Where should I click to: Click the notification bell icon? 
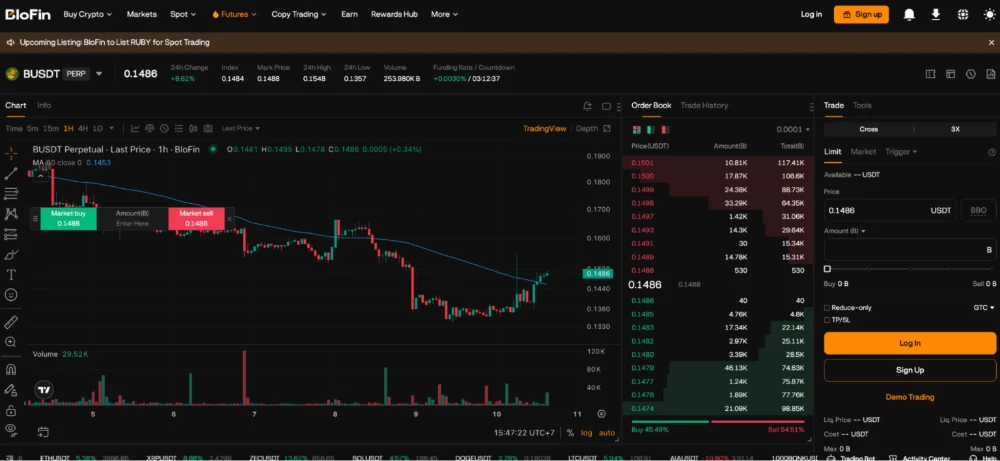tap(909, 15)
